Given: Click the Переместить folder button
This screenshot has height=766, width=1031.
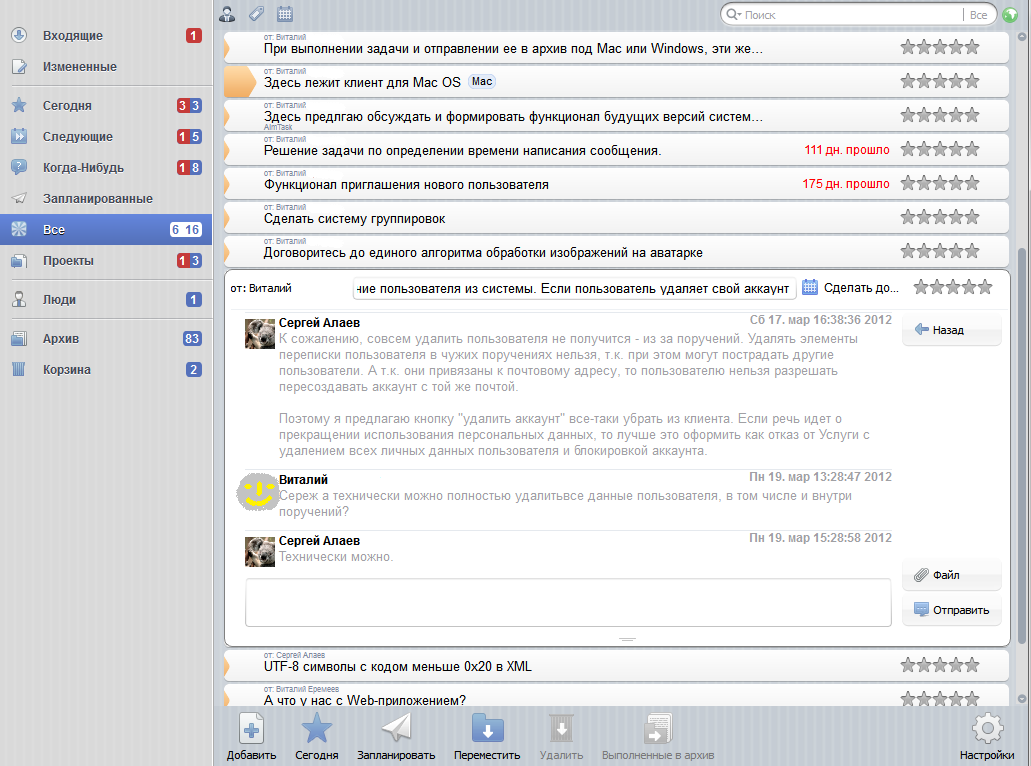Looking at the screenshot, I should click(x=487, y=737).
